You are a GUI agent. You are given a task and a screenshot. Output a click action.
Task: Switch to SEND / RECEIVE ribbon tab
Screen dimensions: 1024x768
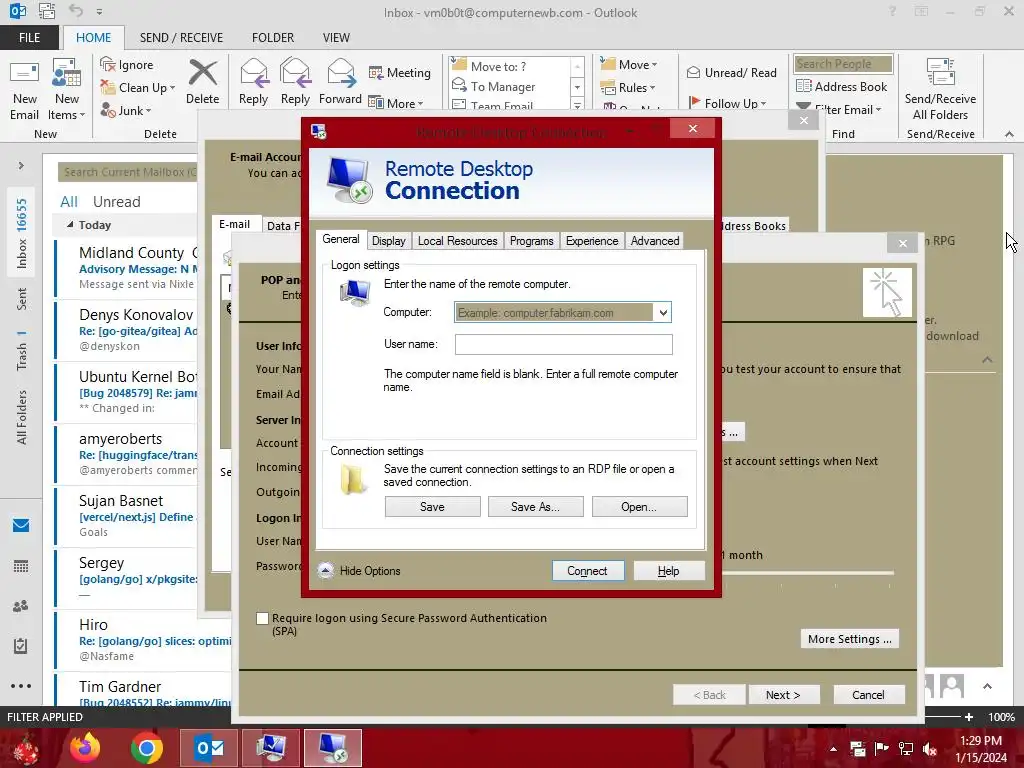181,37
